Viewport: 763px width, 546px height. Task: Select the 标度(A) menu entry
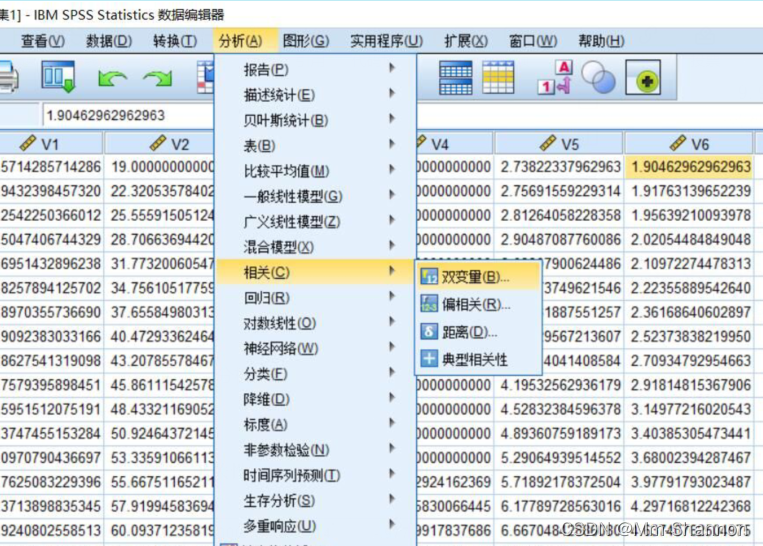tap(315, 424)
